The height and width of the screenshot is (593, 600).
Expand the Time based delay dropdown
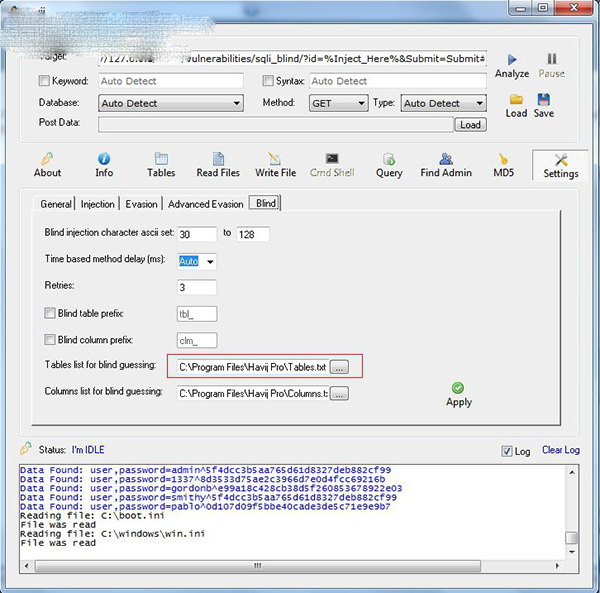click(210, 262)
